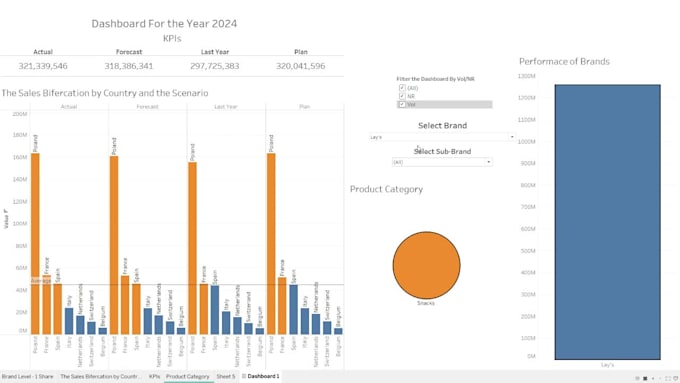Toggle the (All) checkbox in Vol/NR filter
680x383 pixels.
[x=402, y=88]
